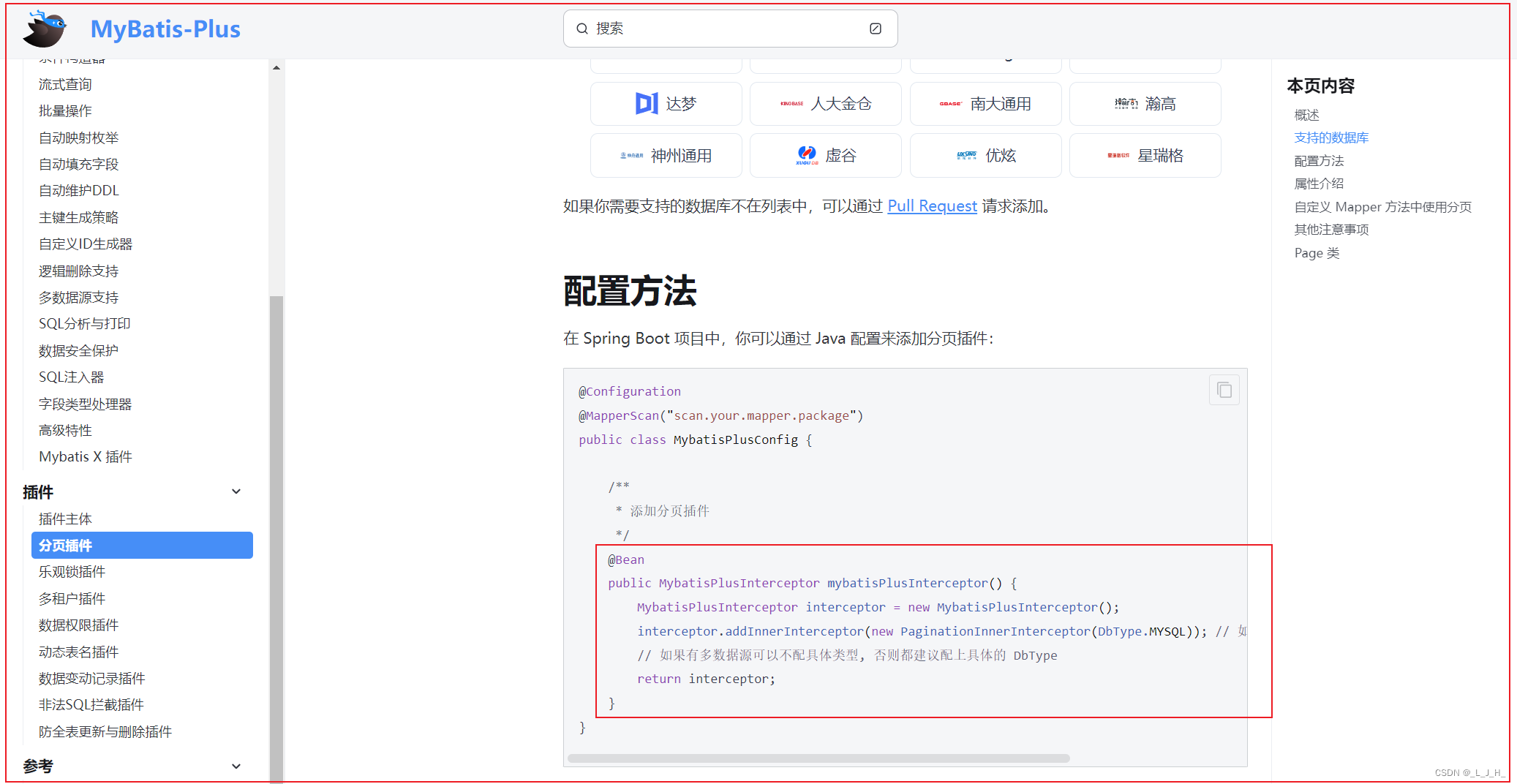Click the 星瑞格 logo icon
Viewport: 1517px width, 784px height.
(x=1118, y=156)
